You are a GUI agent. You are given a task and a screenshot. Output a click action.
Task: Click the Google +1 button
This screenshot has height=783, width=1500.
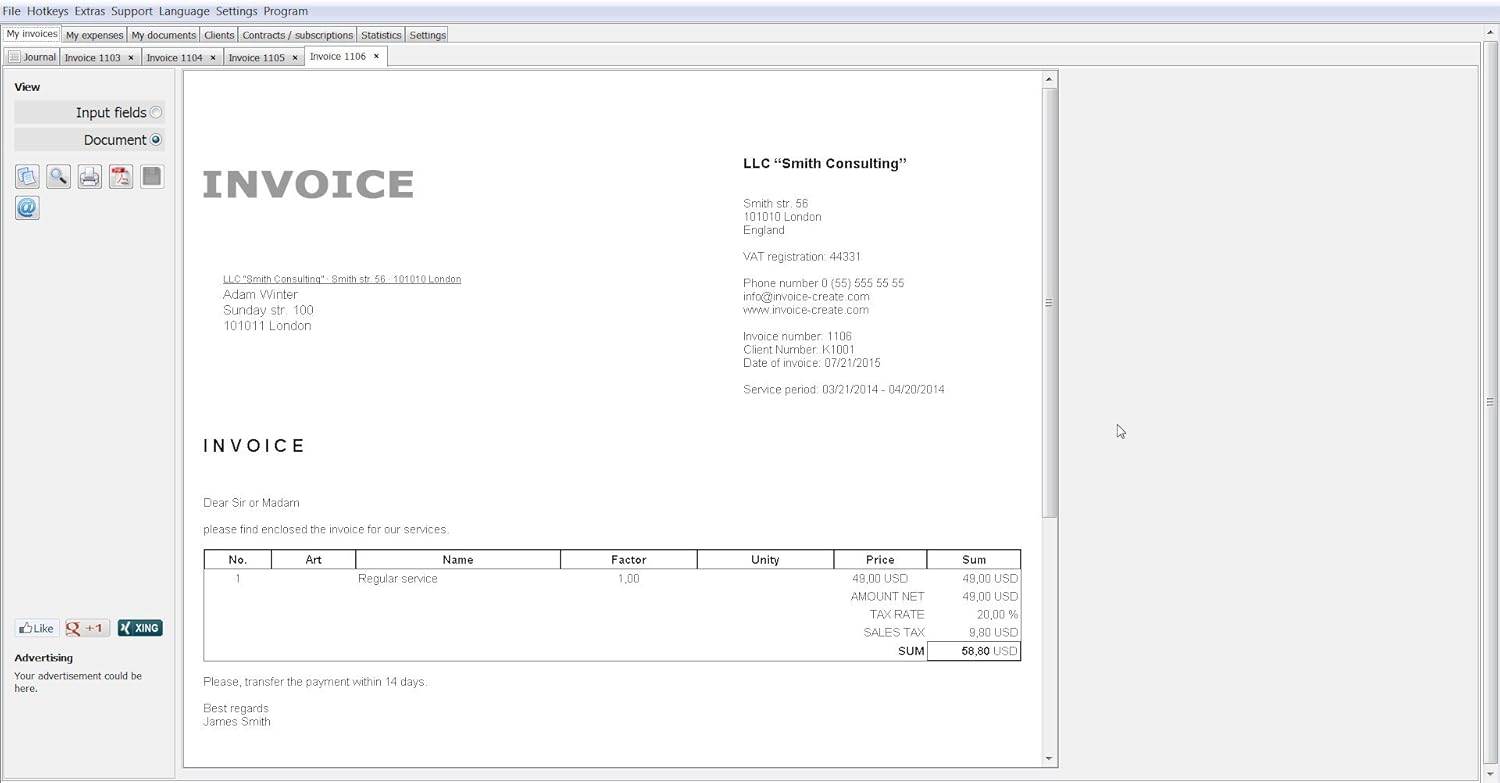tap(87, 628)
